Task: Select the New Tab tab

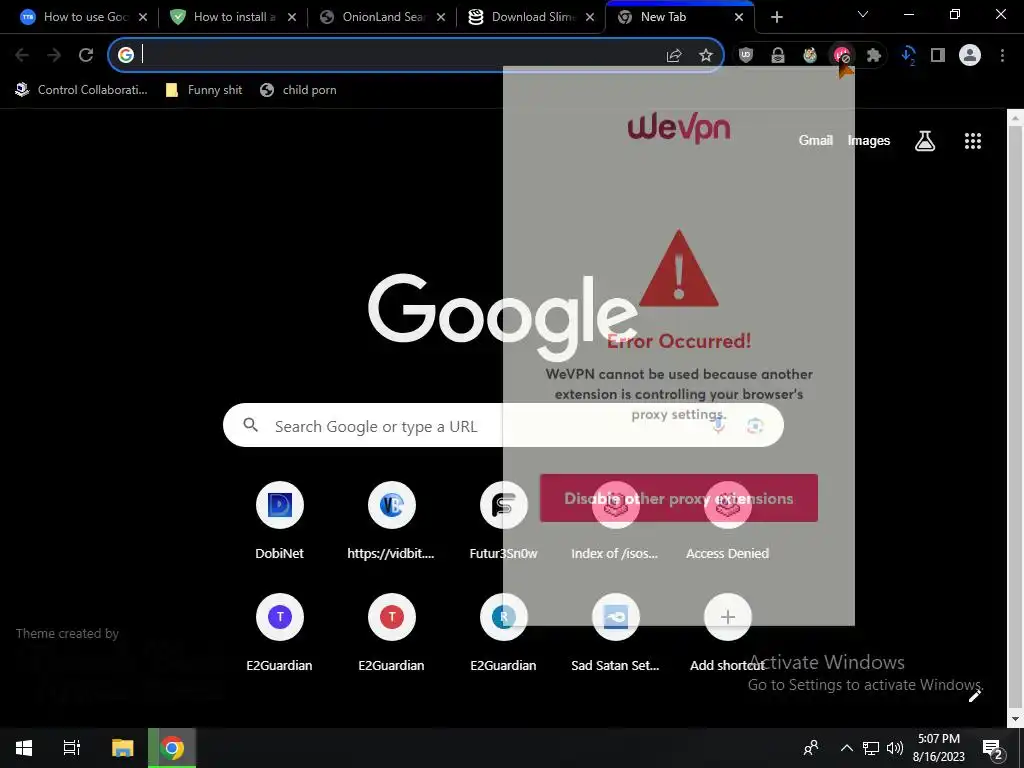Action: pos(679,17)
